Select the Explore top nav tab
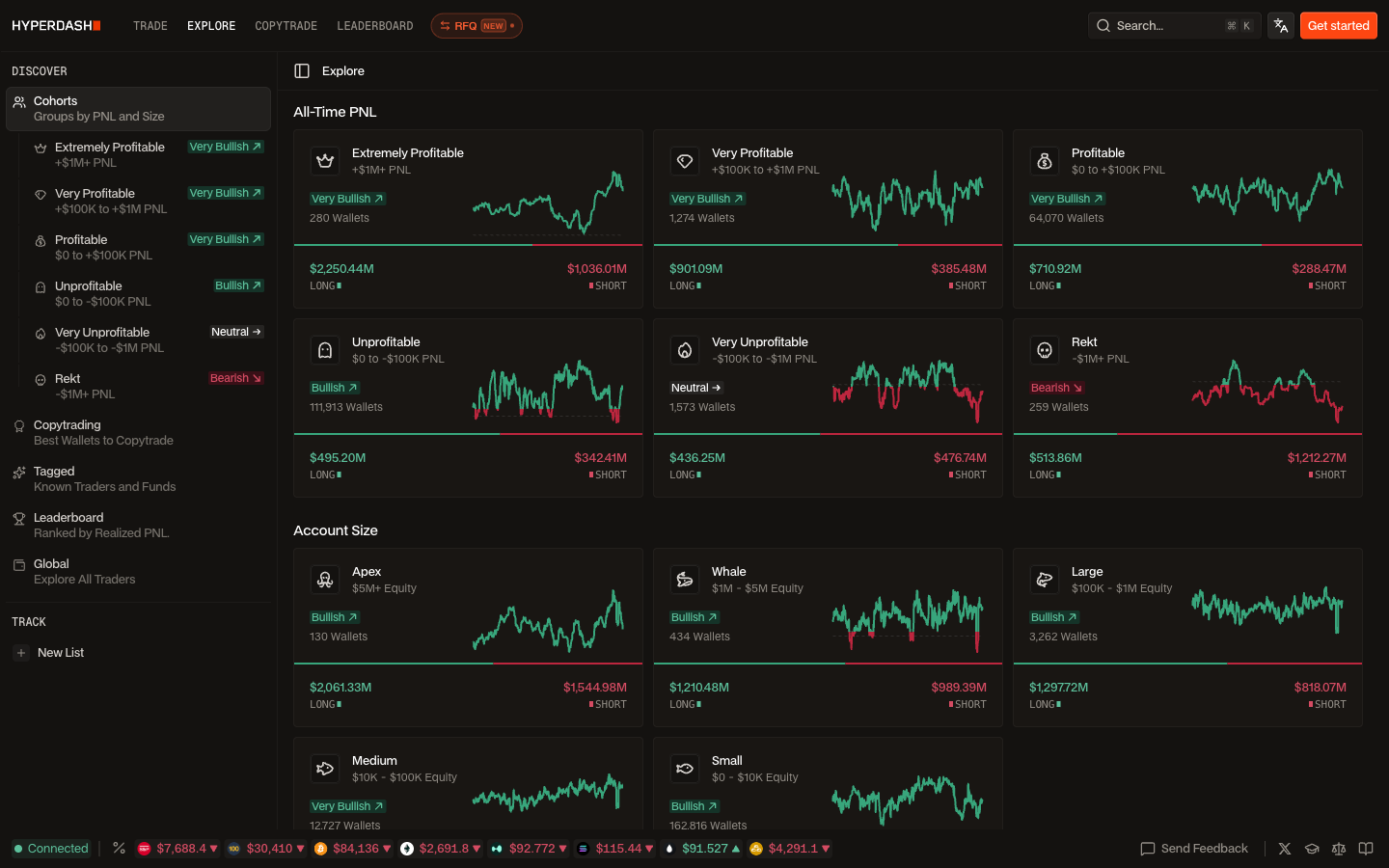 (211, 26)
